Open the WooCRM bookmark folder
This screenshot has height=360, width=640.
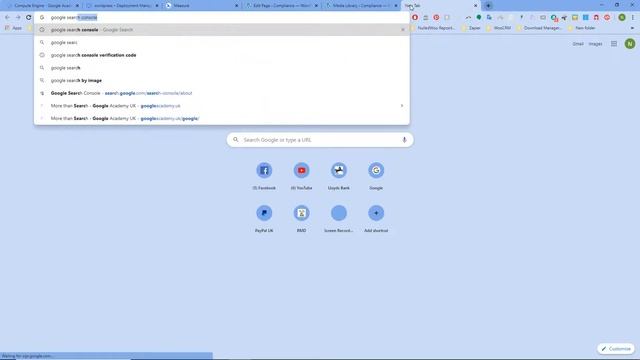click(499, 28)
